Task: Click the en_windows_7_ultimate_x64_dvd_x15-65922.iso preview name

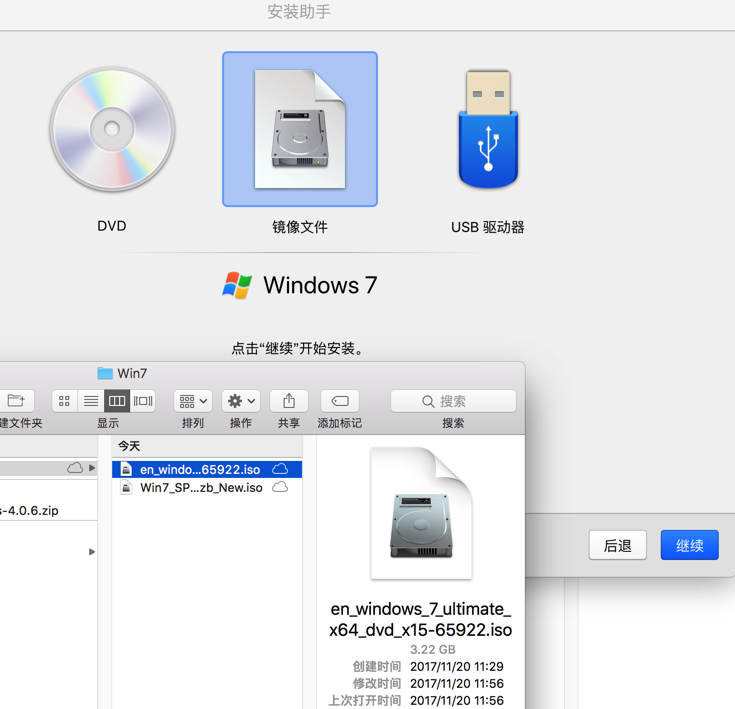Action: pos(420,619)
